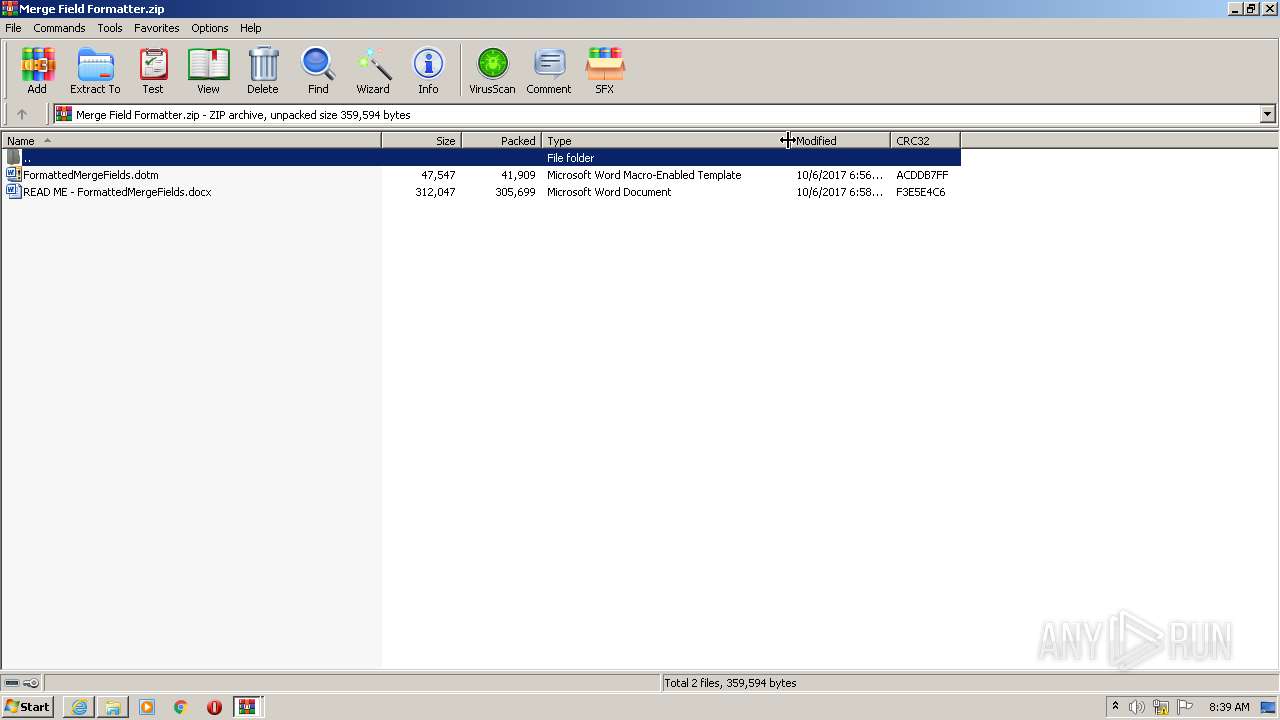Image resolution: width=1280 pixels, height=720 pixels.
Task: Open the Tools menu
Action: [x=110, y=28]
